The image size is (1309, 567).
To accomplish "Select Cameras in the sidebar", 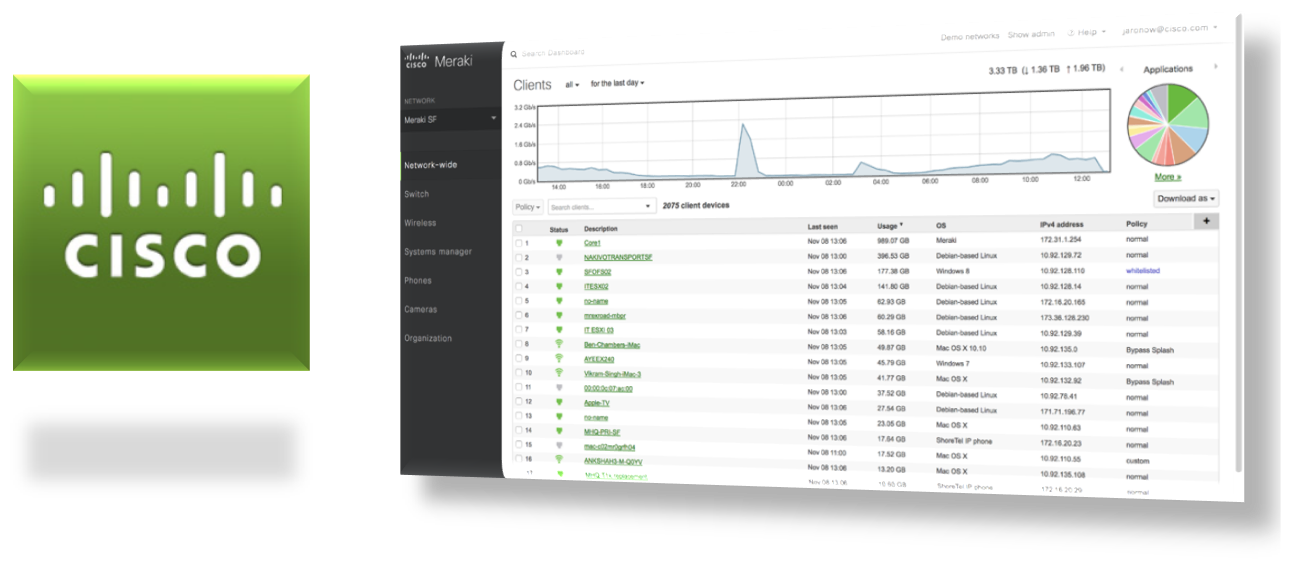I will pos(420,310).
